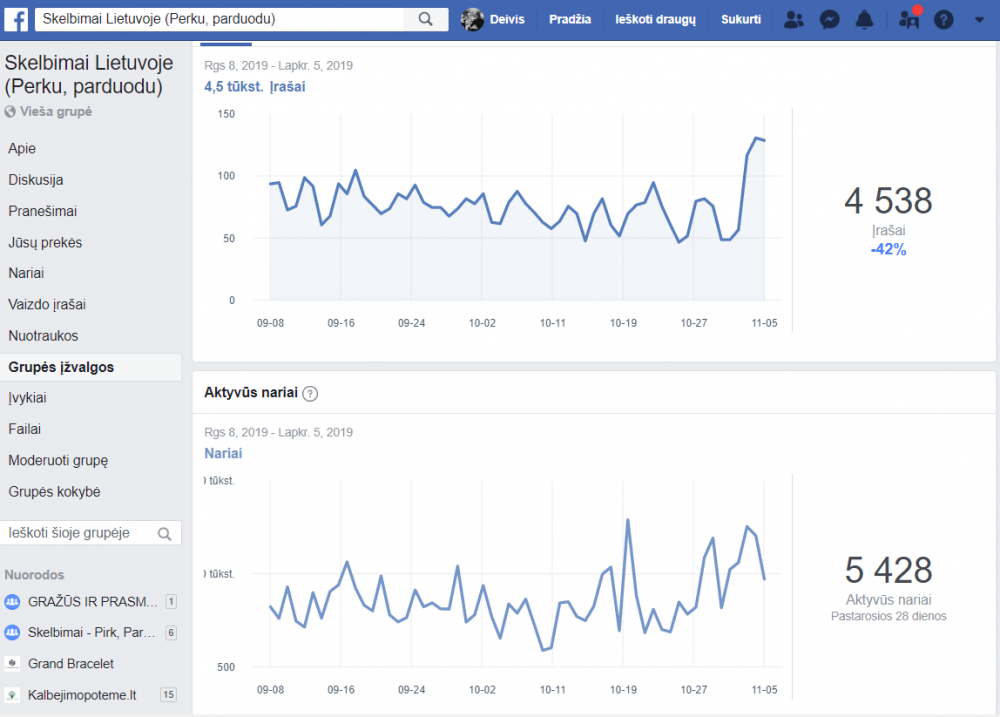Open the friend requests icon
Screen dimensions: 1000x717
pyautogui.click(x=793, y=20)
